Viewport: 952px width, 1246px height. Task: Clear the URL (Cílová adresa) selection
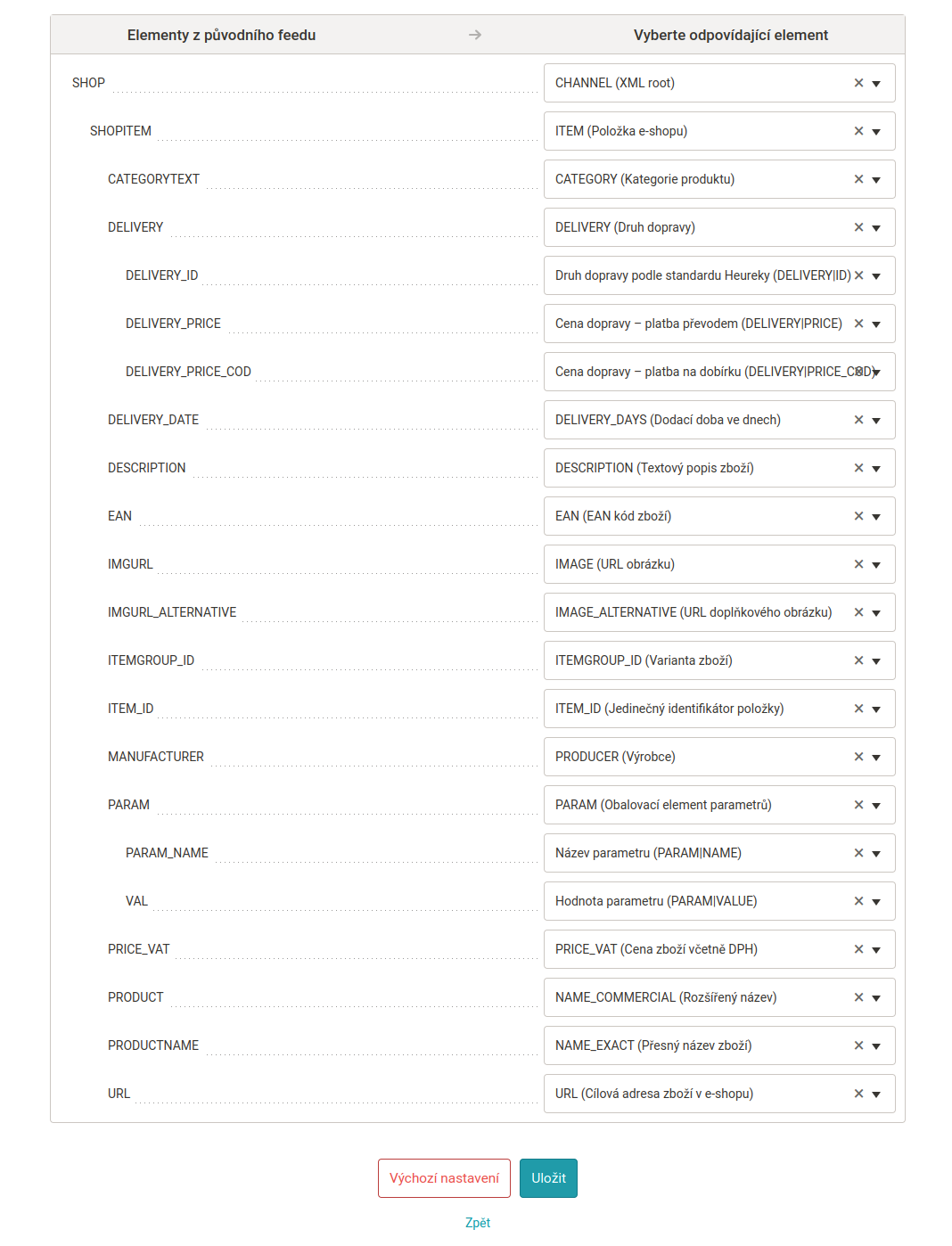tap(858, 1094)
